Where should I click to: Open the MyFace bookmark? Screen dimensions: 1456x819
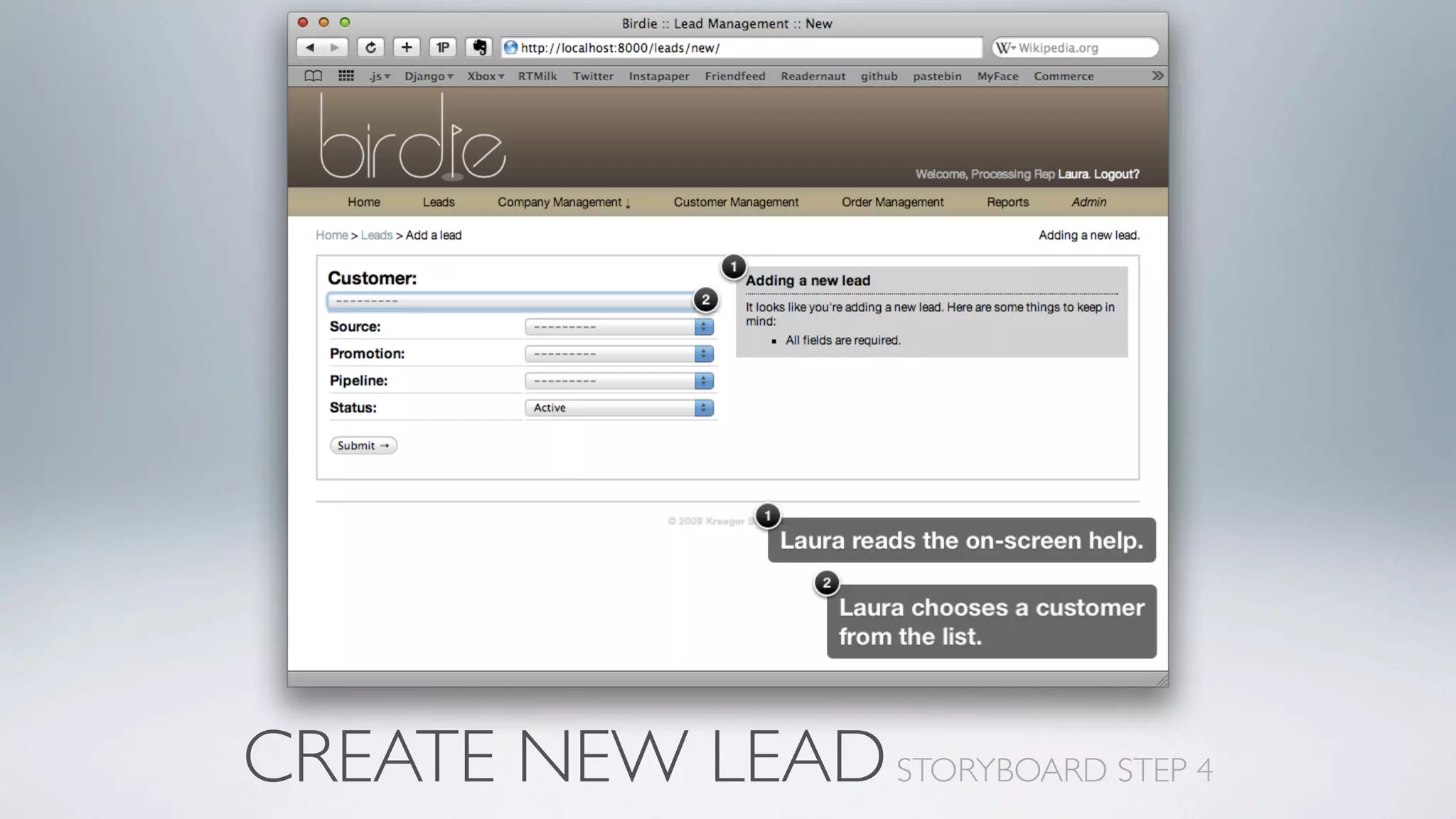pyautogui.click(x=997, y=76)
